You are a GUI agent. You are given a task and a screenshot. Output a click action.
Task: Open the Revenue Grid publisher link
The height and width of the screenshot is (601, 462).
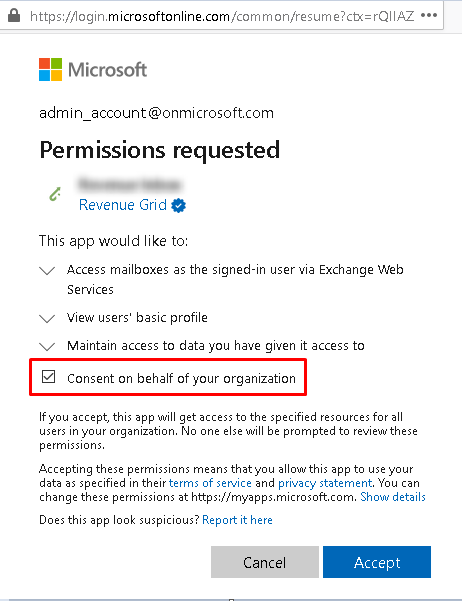click(x=123, y=205)
